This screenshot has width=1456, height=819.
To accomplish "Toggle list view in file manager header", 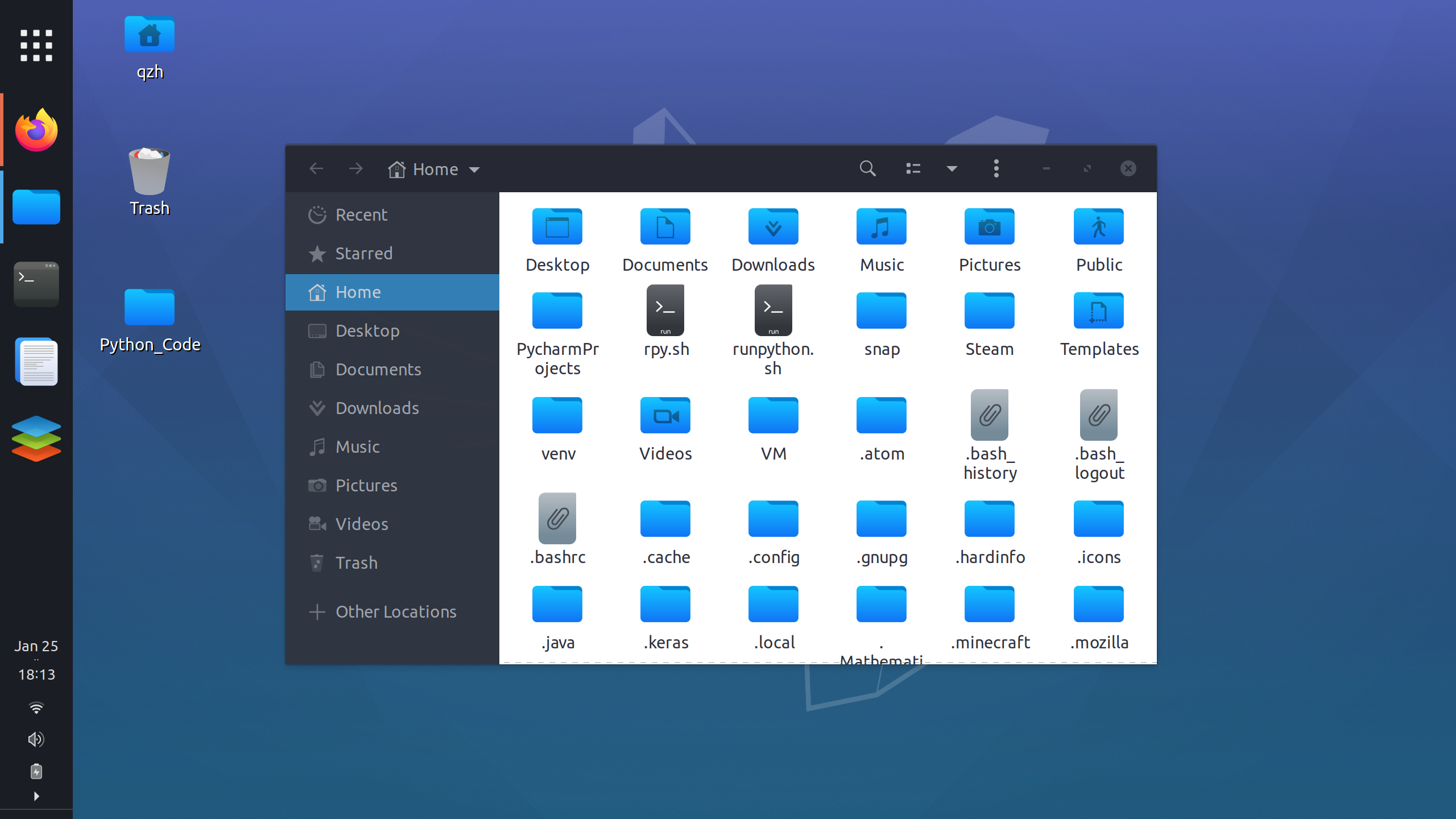I will coord(913,168).
